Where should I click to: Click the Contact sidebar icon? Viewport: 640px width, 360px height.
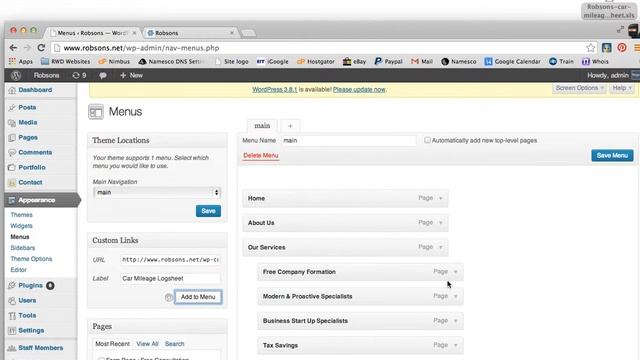(x=12, y=182)
